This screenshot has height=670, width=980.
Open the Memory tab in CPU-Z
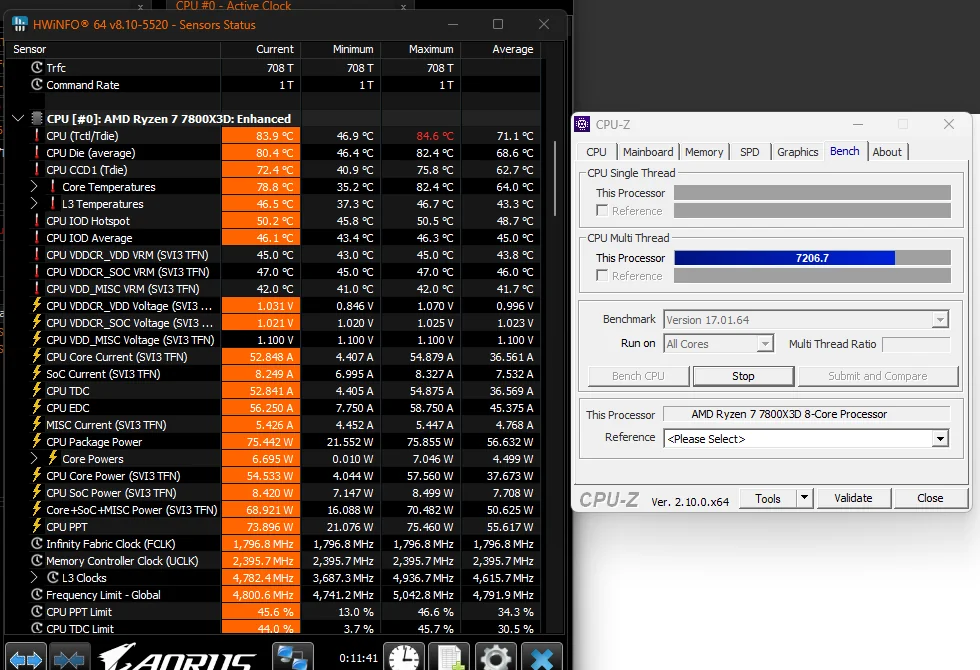coord(704,152)
